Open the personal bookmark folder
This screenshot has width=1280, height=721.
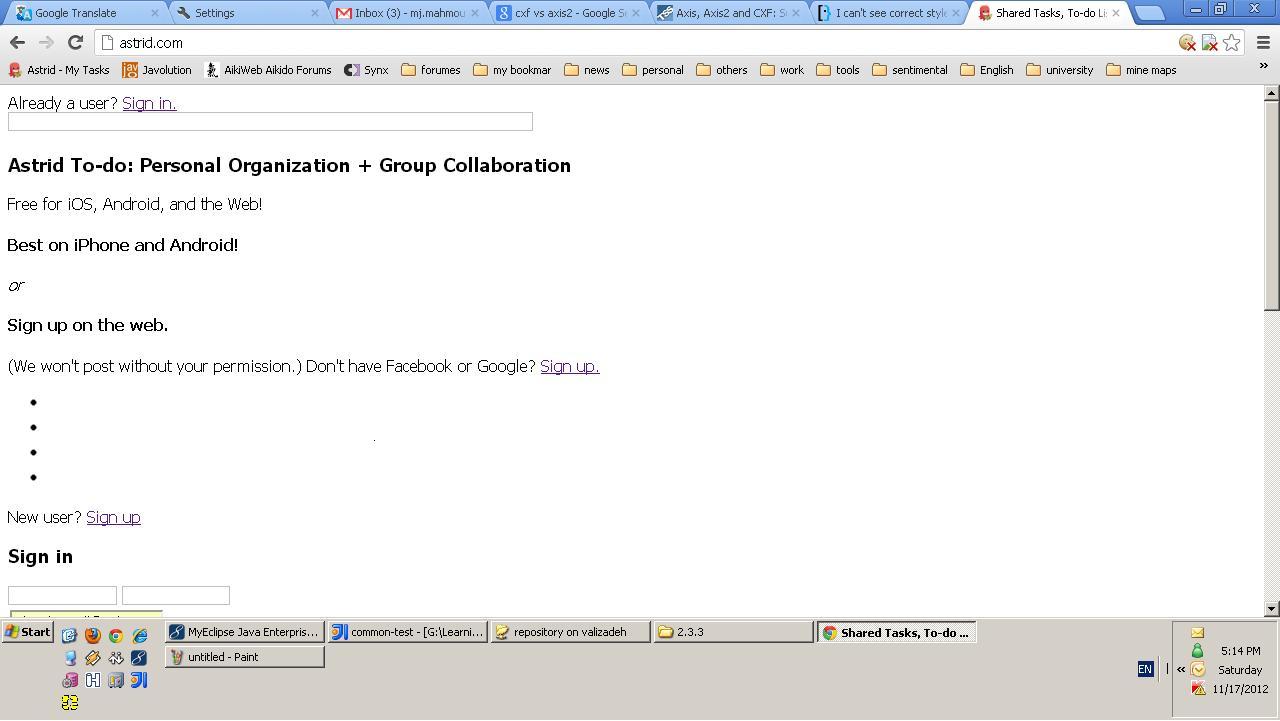pyautogui.click(x=652, y=70)
